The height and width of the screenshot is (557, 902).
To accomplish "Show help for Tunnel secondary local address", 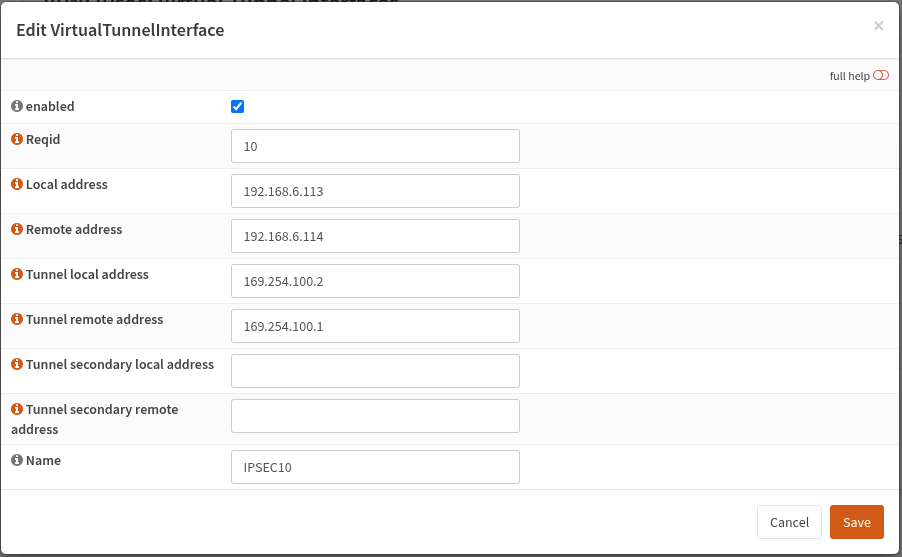I will click(17, 365).
